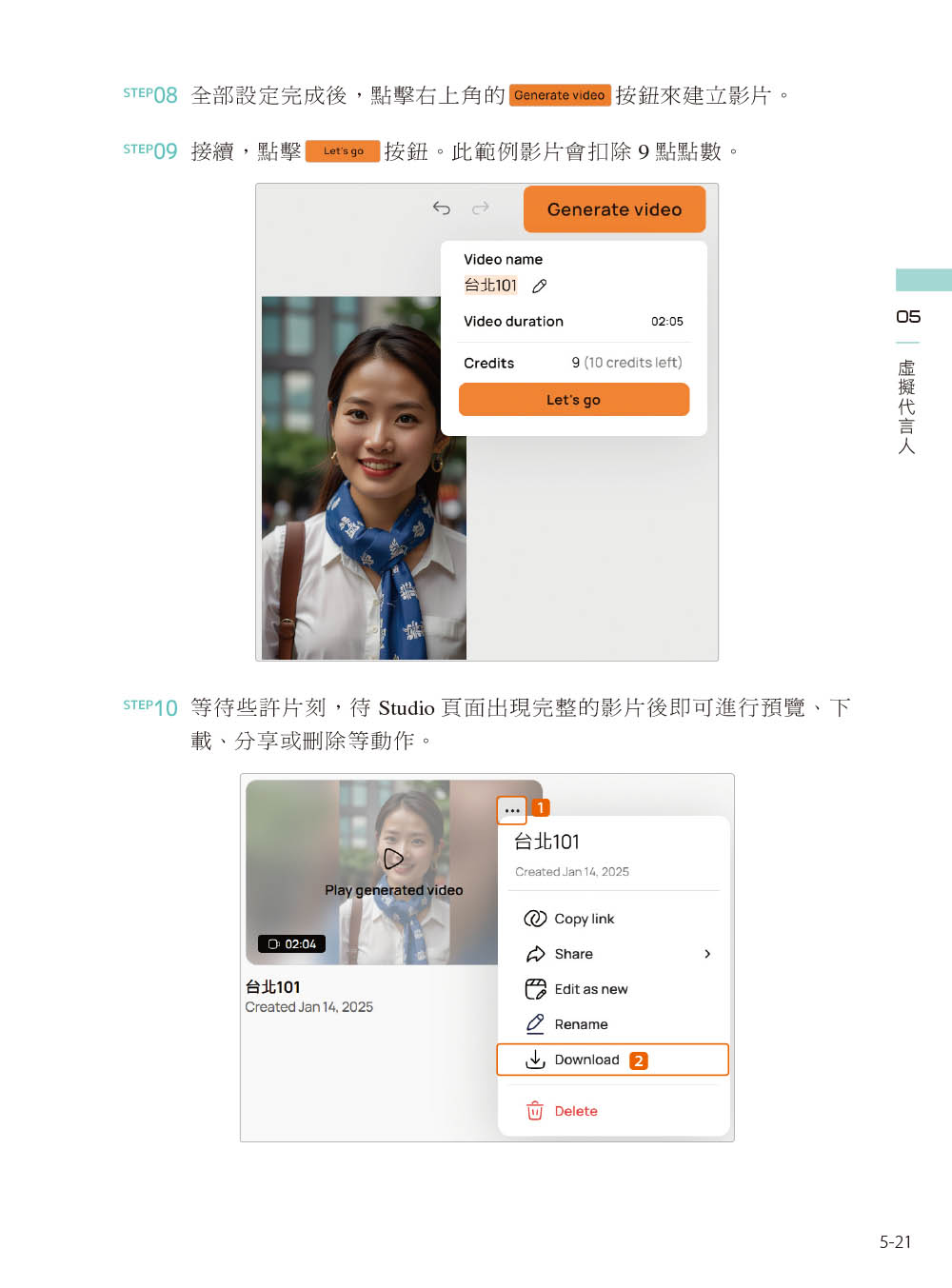Click the Download tray icon
The width and height of the screenshot is (952, 1288).
(x=535, y=1060)
